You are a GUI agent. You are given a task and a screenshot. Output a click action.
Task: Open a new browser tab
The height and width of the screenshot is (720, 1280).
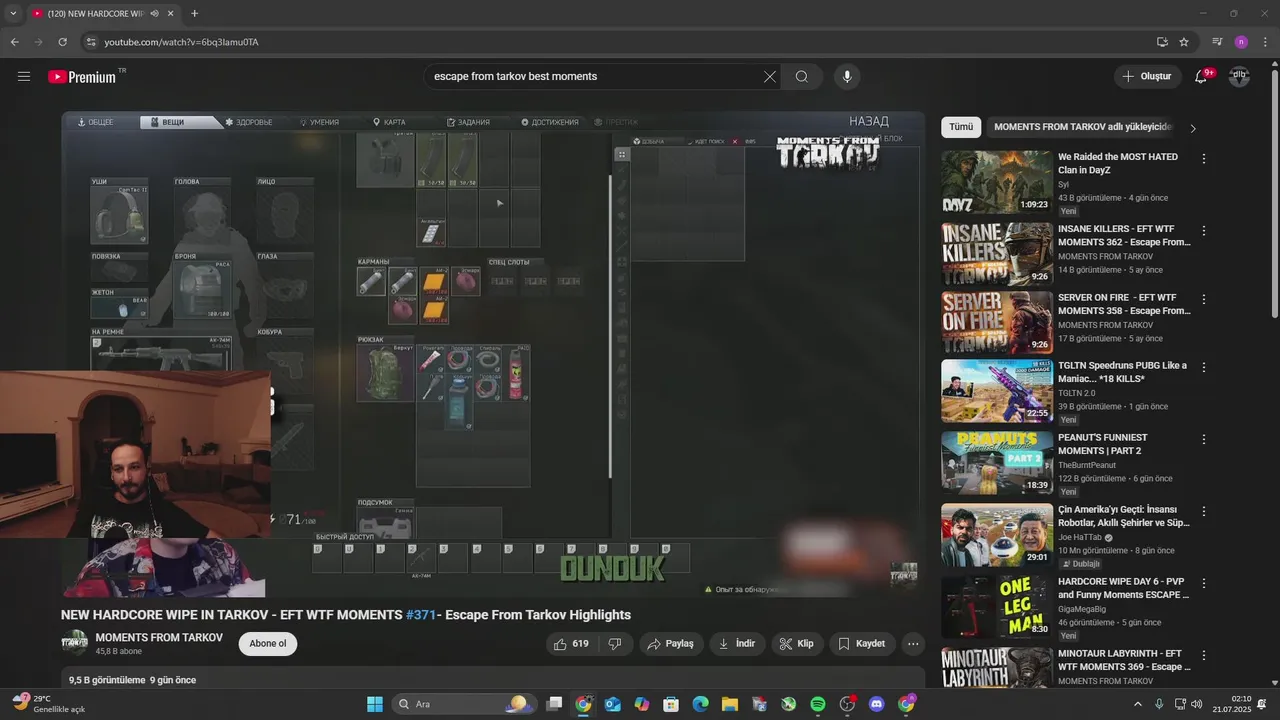click(x=194, y=14)
